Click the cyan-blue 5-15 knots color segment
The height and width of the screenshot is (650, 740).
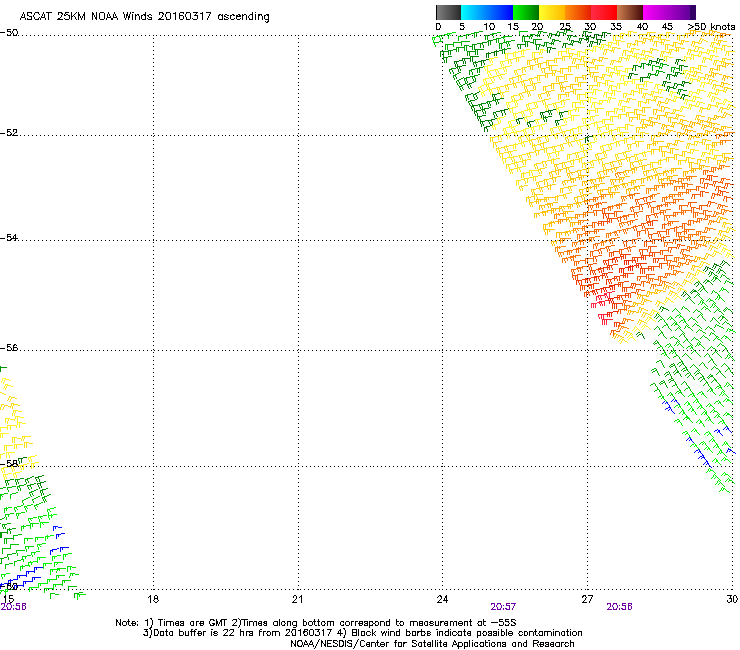[487, 12]
